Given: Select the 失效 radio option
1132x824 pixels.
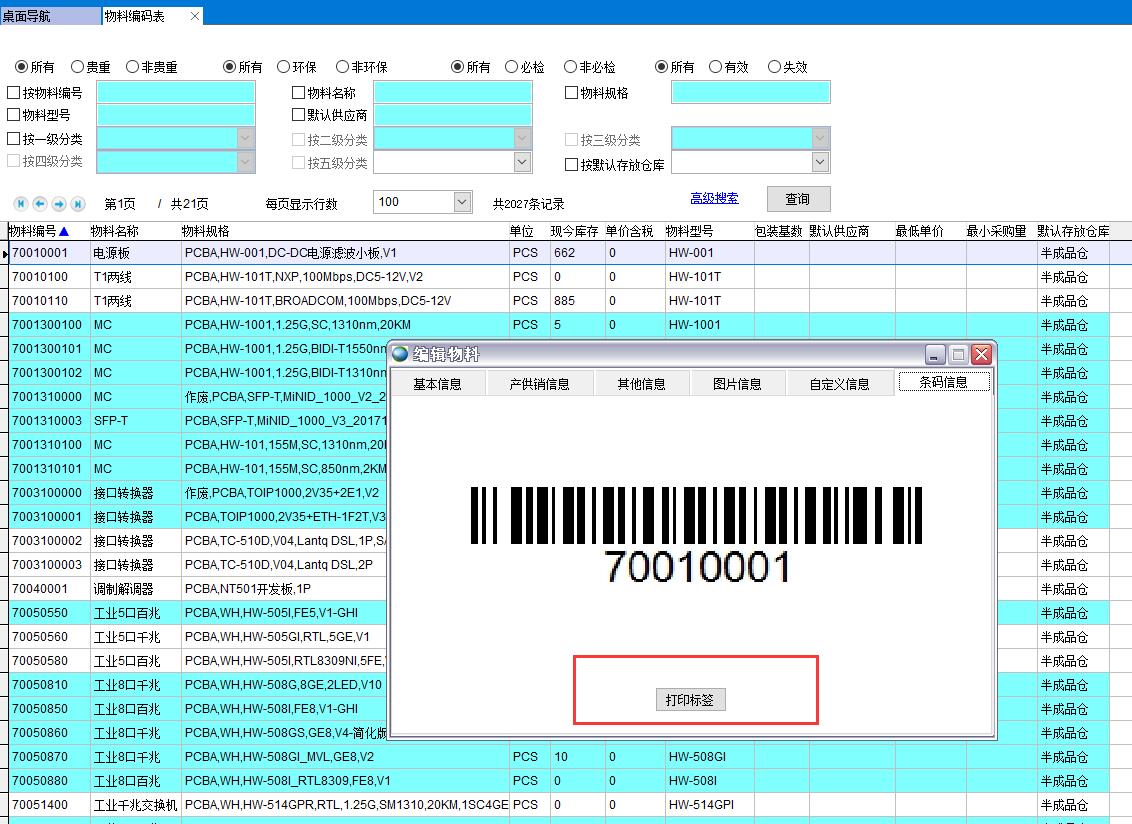Looking at the screenshot, I should click(774, 67).
